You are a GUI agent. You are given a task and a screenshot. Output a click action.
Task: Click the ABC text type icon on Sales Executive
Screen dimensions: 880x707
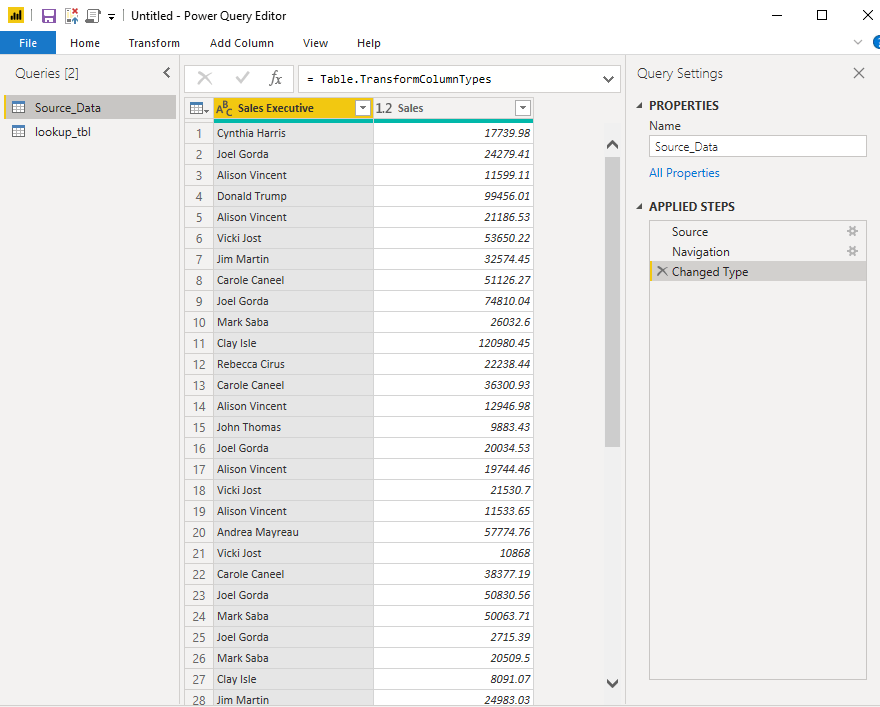pos(224,108)
